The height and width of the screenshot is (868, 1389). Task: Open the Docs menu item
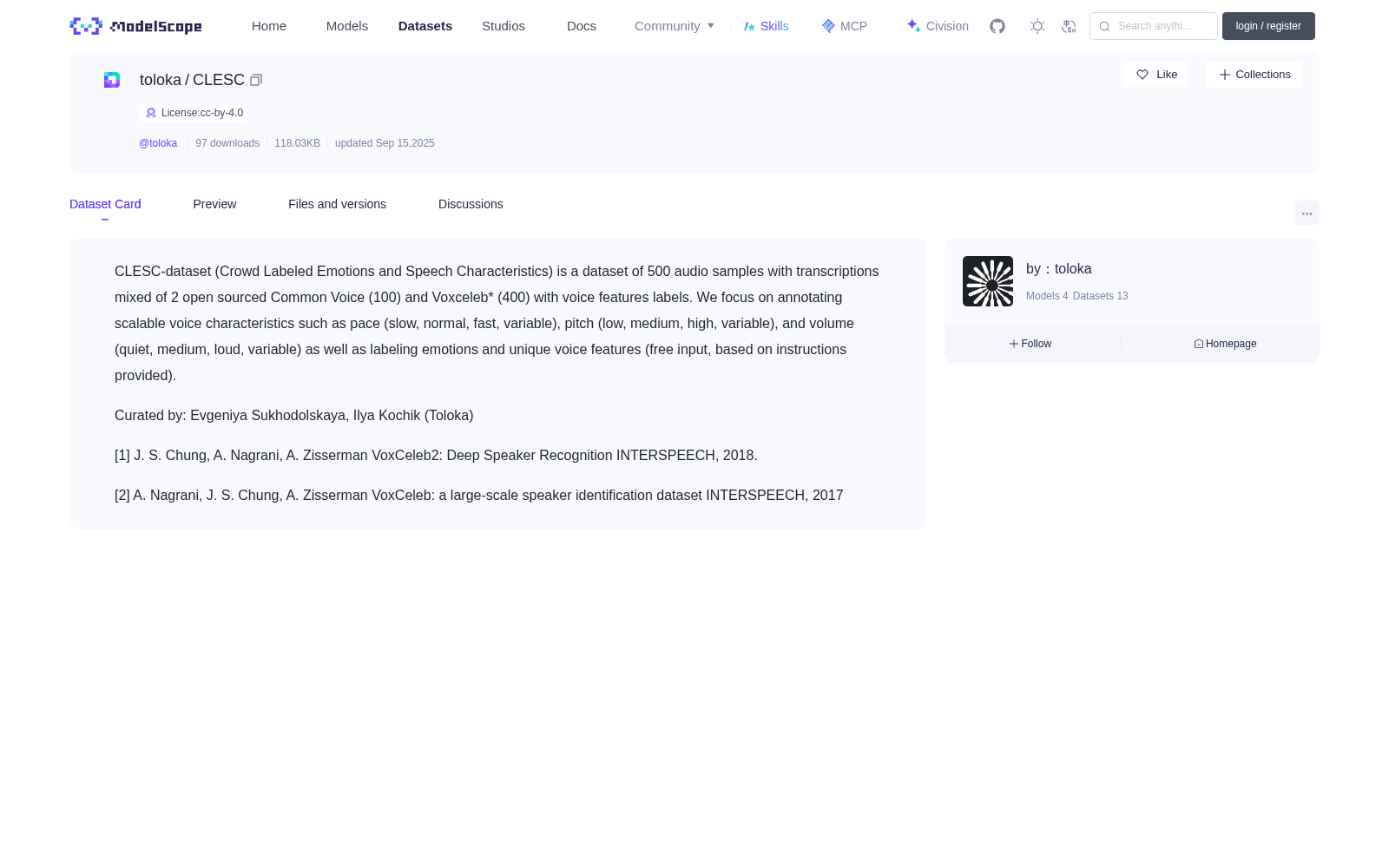[x=582, y=26]
